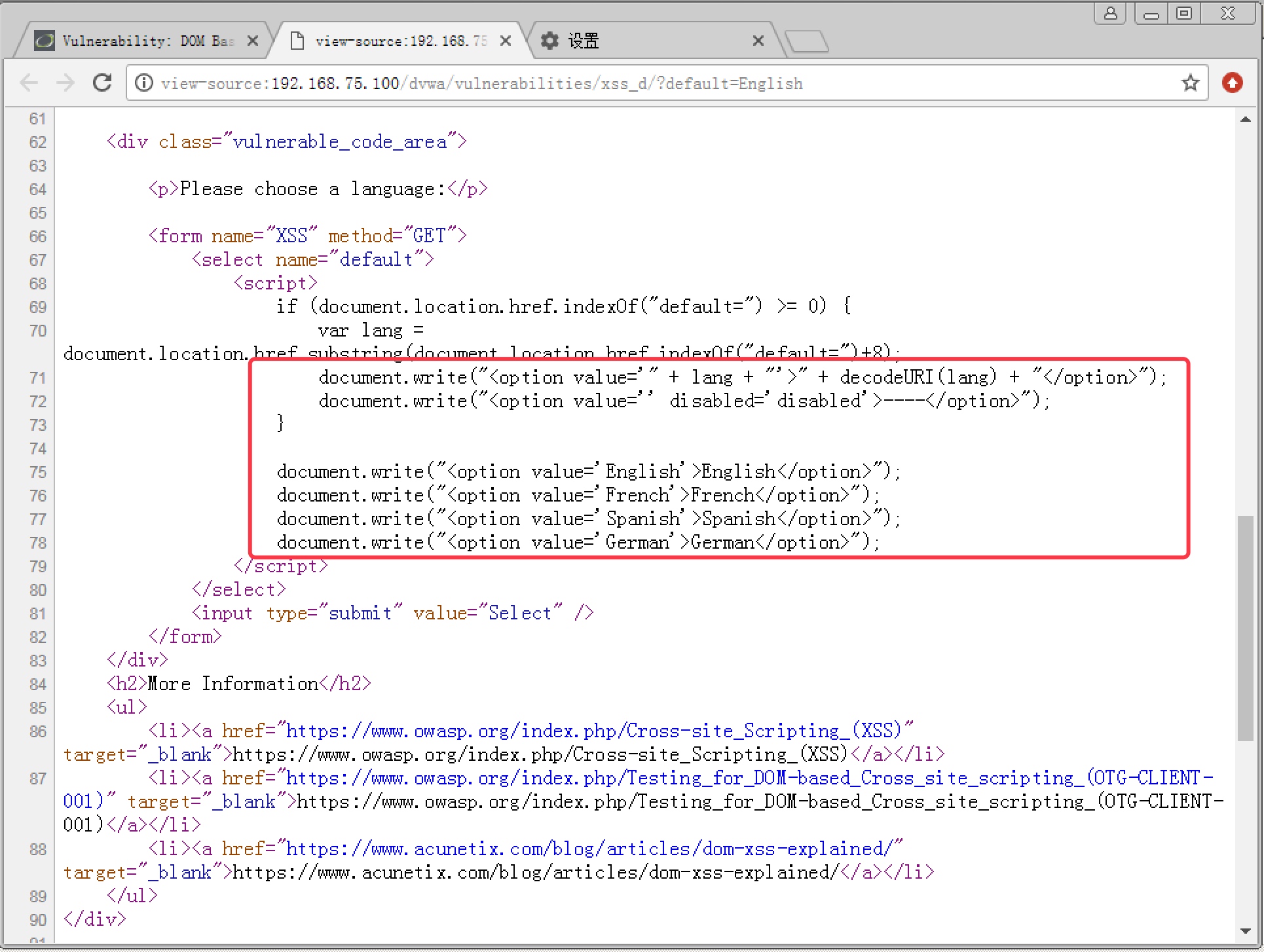Click the browser back arrow

[x=29, y=83]
